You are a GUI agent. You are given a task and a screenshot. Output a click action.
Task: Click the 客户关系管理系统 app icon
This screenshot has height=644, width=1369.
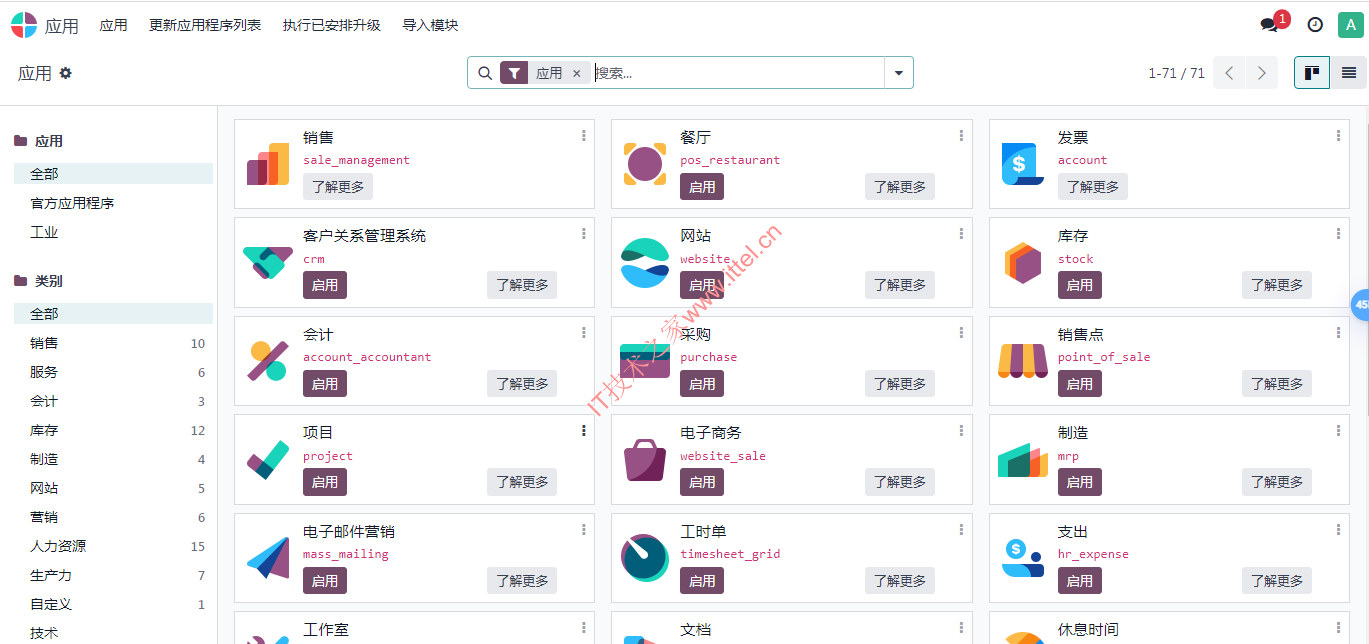coord(268,263)
